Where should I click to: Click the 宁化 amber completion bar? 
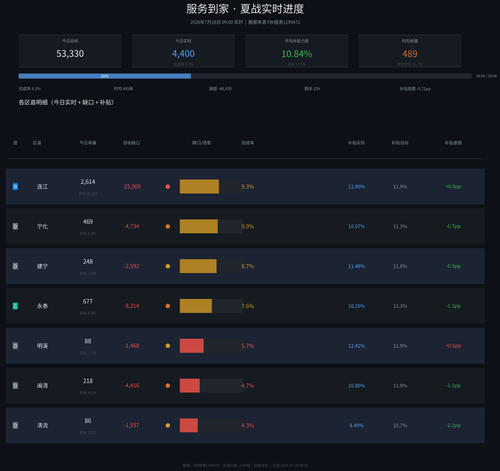click(x=199, y=226)
